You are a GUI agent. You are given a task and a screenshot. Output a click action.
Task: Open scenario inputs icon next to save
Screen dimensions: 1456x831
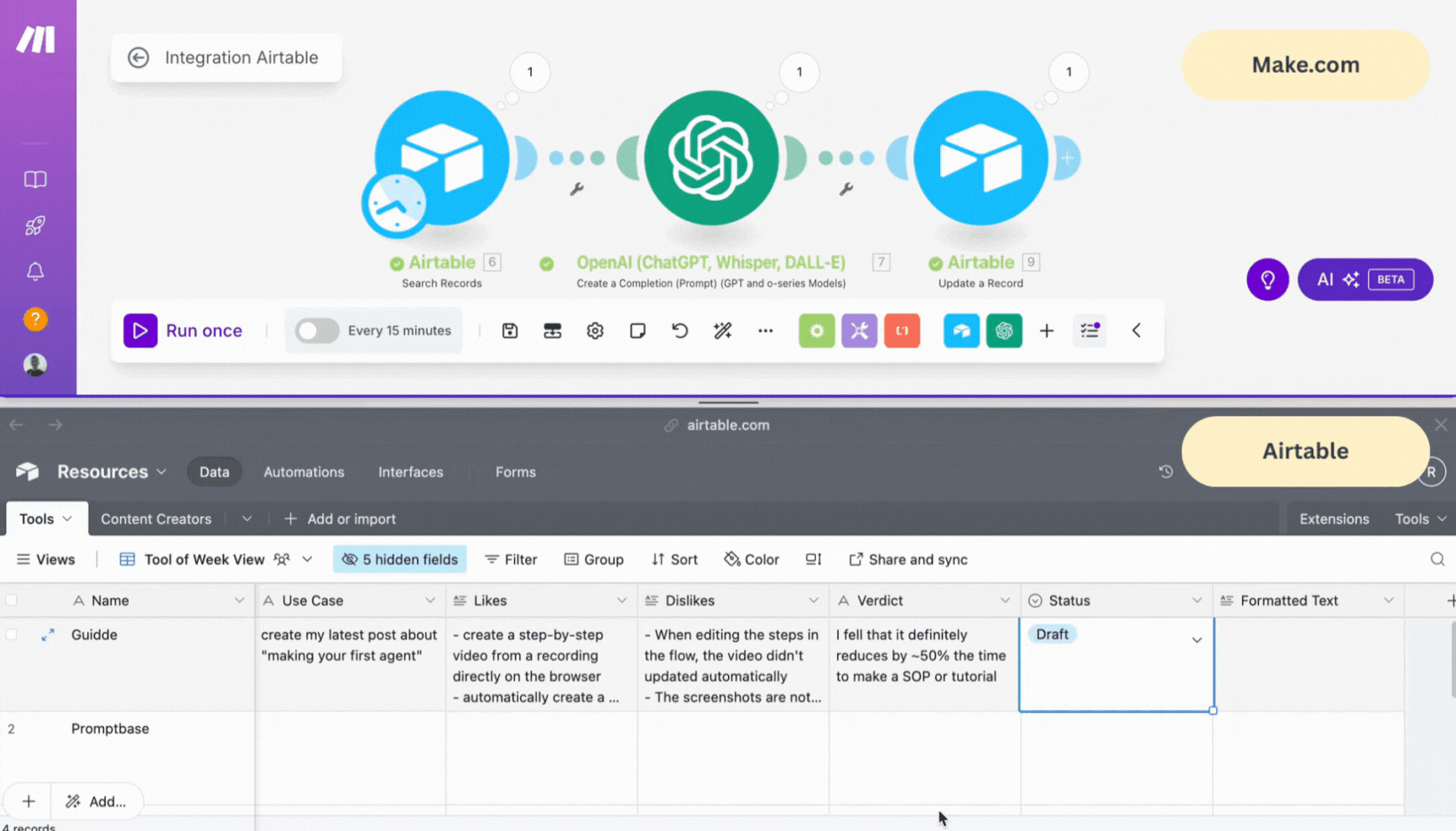click(x=552, y=331)
